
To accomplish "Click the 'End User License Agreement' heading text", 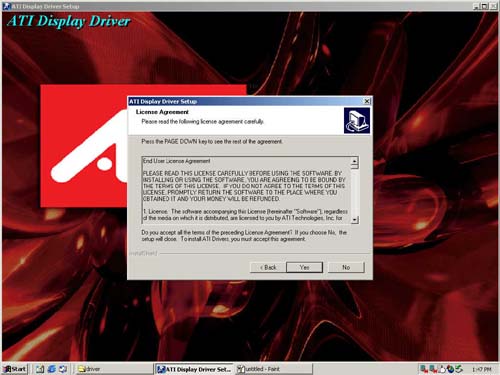I will click(177, 161).
